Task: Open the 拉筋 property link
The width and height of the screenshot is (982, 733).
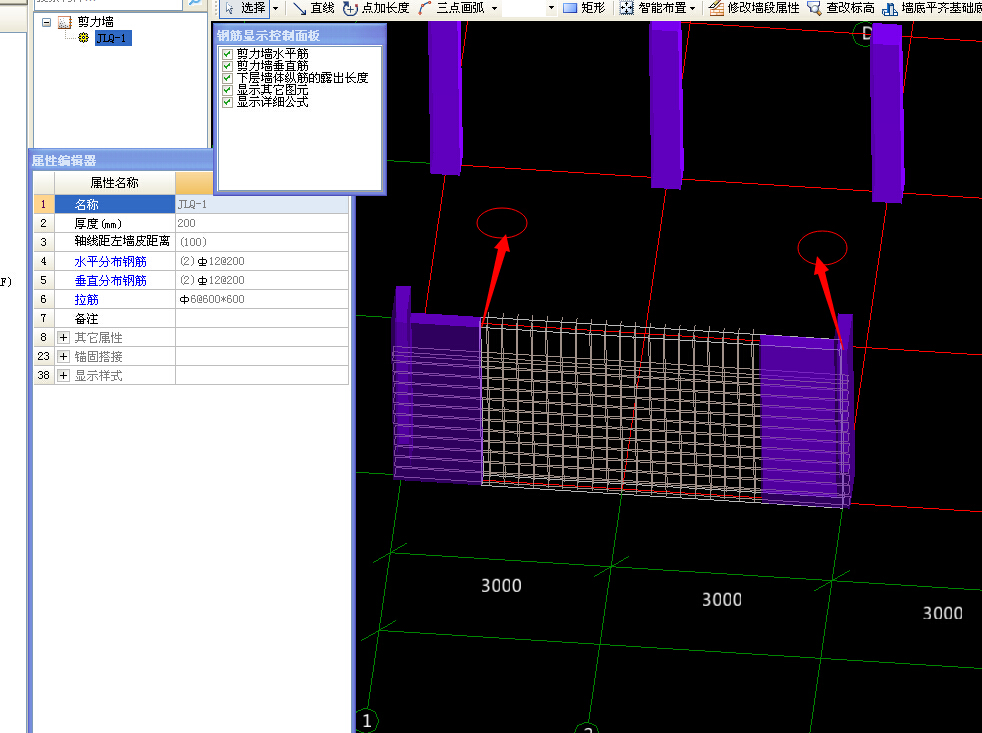Action: pyautogui.click(x=86, y=299)
